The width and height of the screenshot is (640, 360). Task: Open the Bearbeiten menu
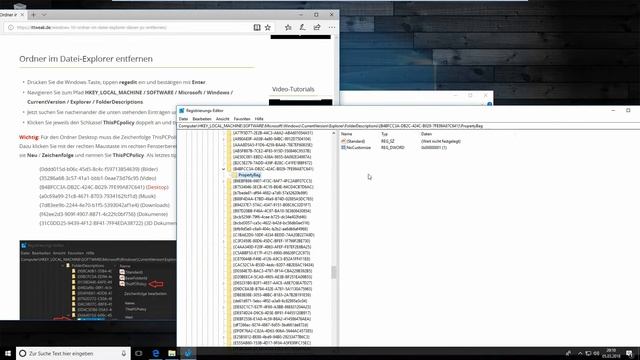(x=202, y=119)
